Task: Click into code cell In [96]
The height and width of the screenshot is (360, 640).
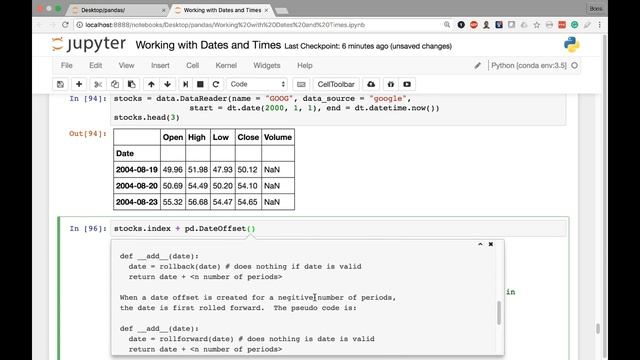Action: tap(339, 229)
